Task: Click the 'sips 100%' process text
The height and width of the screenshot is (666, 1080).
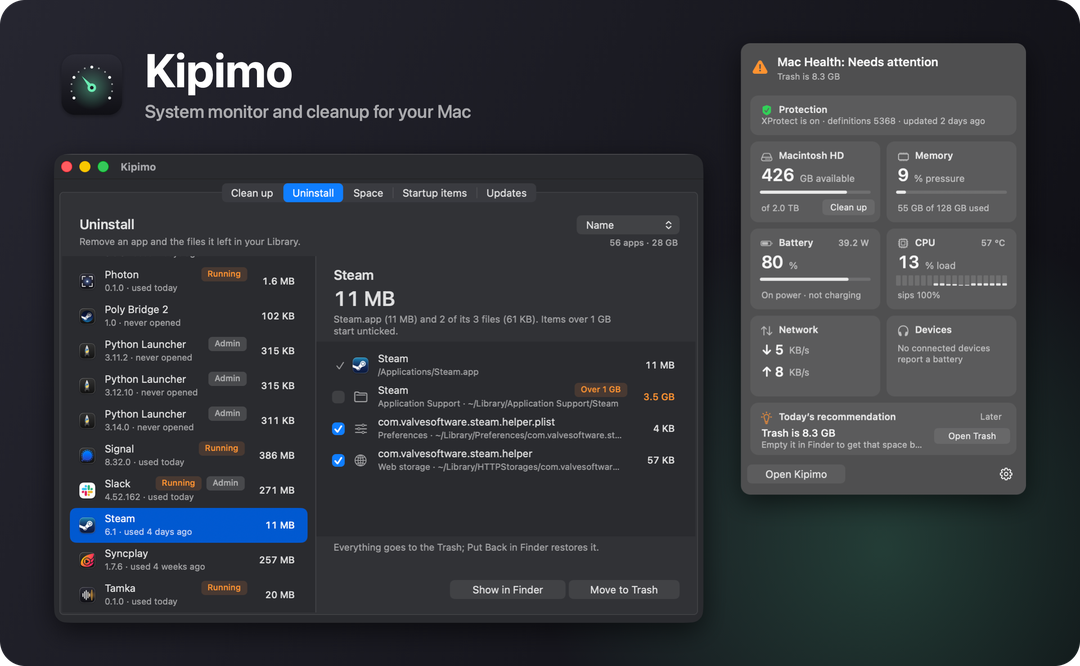Action: tap(918, 295)
